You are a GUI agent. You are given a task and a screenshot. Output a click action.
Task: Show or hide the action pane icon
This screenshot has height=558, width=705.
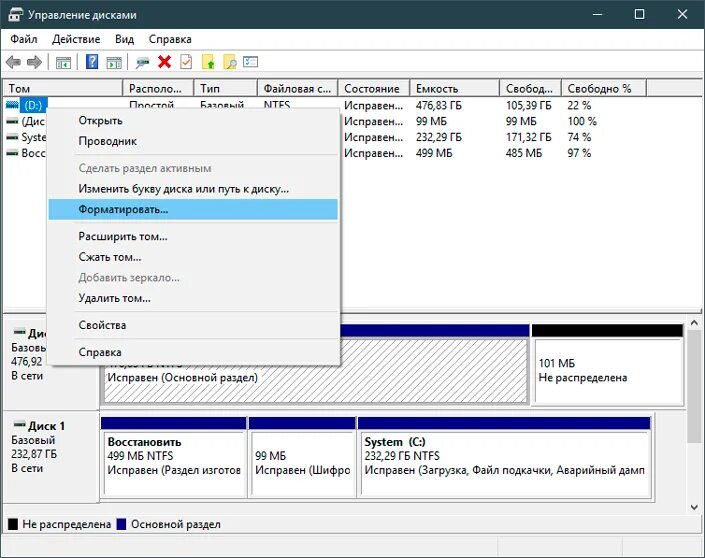tap(114, 62)
